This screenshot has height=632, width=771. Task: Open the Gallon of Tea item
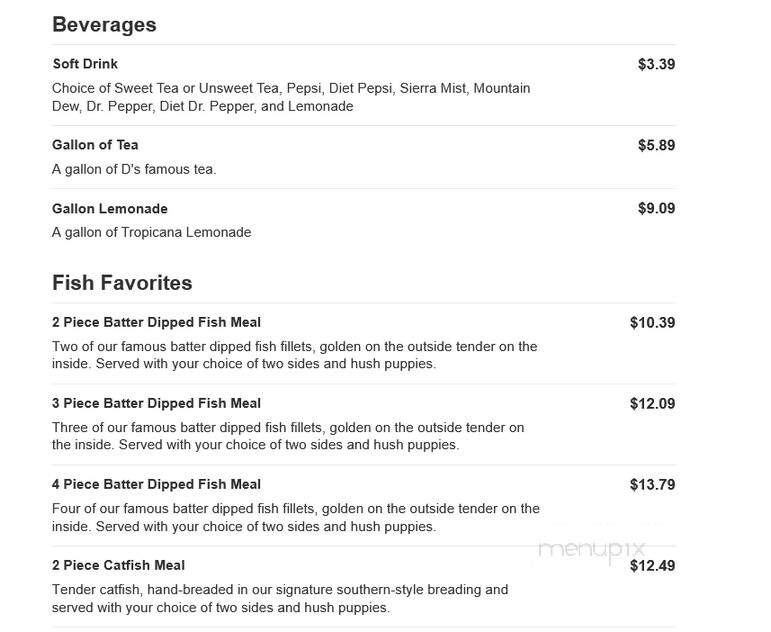coord(95,145)
